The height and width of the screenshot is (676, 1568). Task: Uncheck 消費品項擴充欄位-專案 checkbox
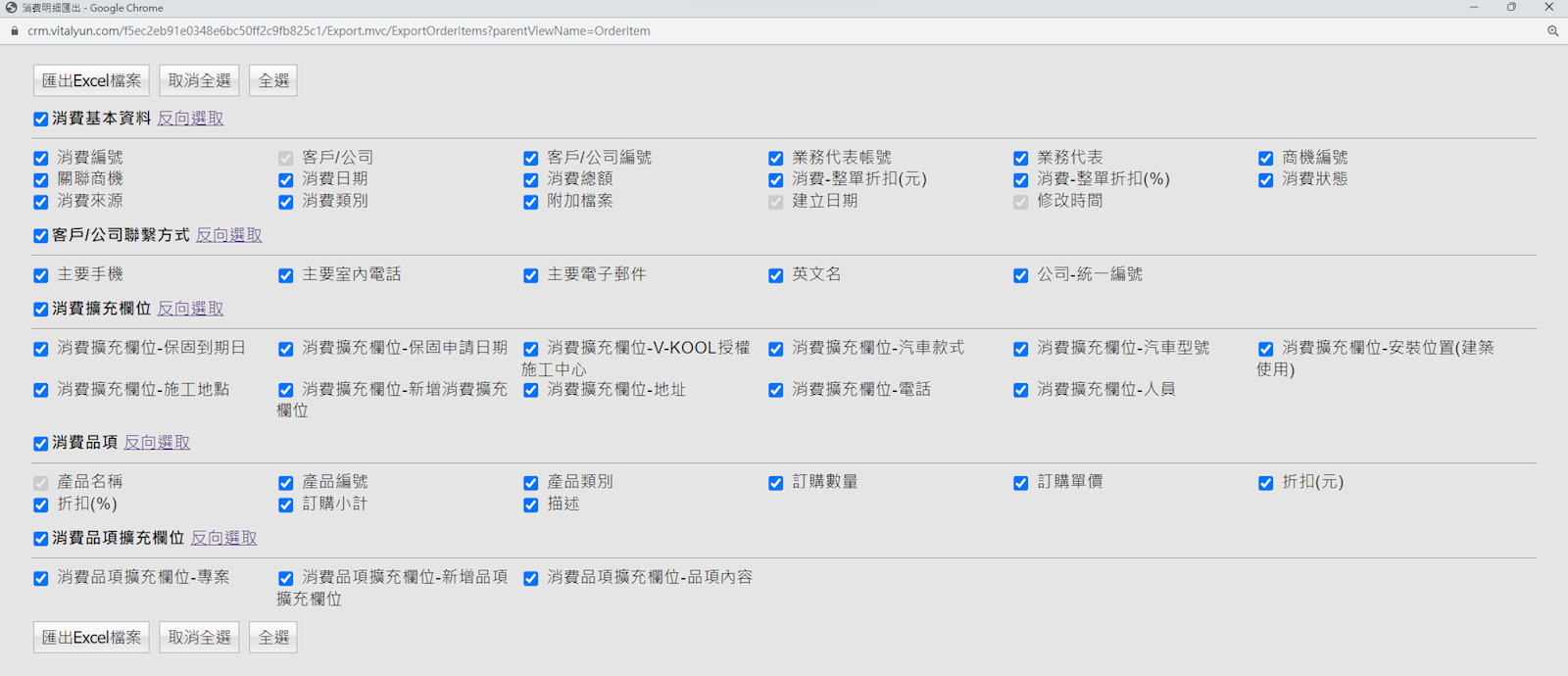point(41,578)
